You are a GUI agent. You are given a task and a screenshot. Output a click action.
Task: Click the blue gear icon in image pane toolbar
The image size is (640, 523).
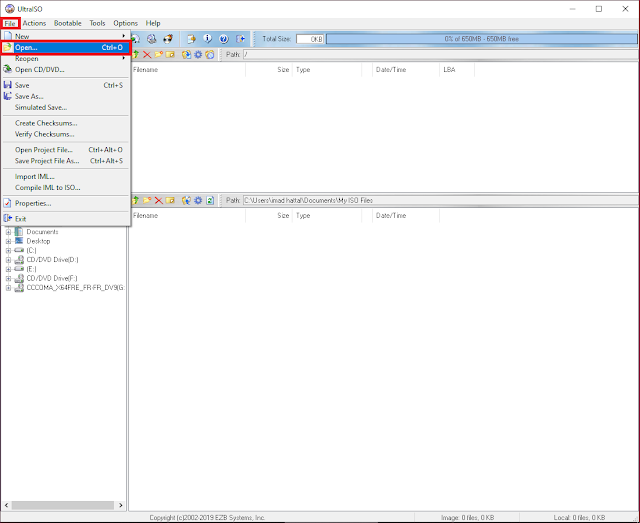point(198,54)
